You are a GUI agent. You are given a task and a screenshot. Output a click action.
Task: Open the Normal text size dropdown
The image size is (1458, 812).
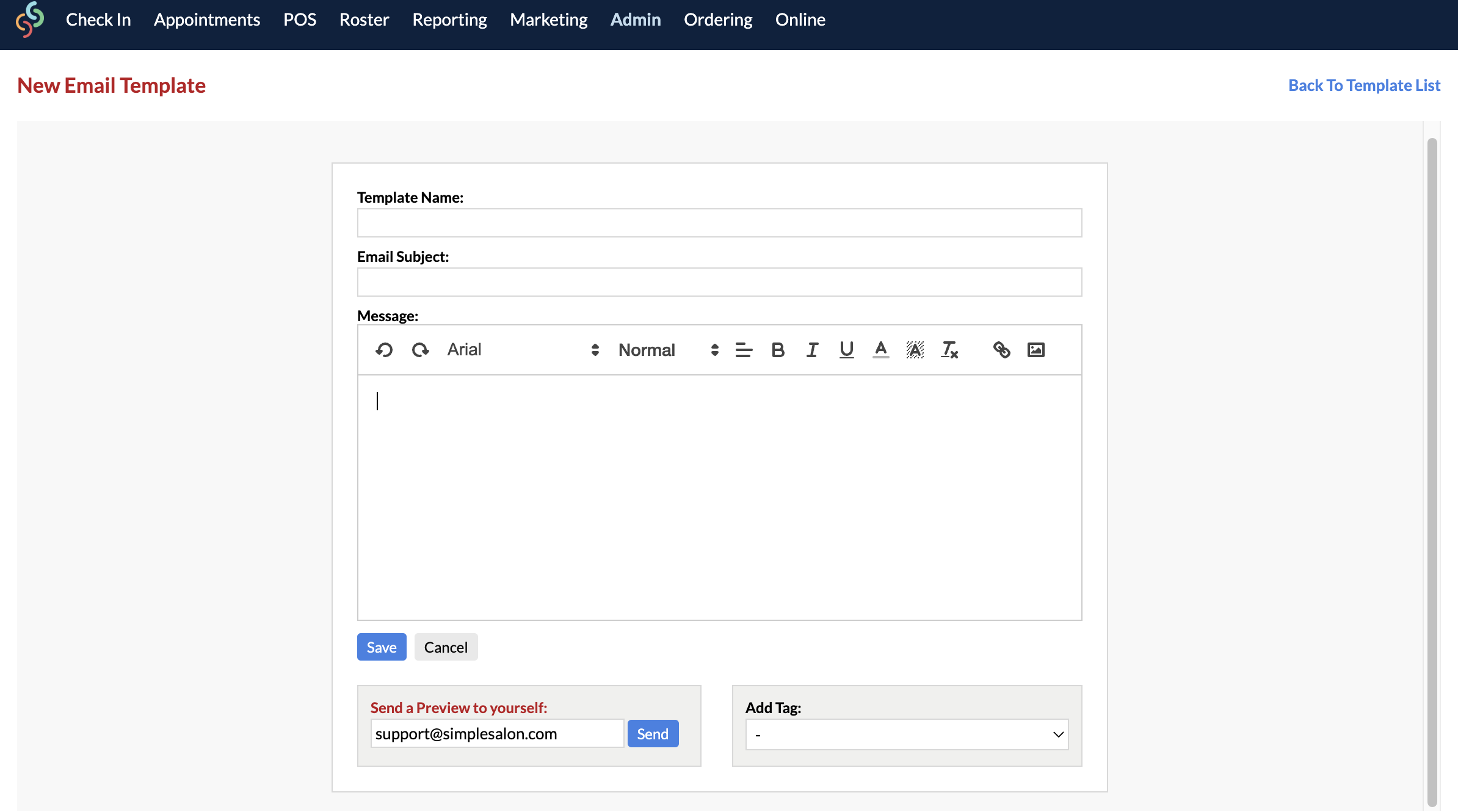[669, 350]
